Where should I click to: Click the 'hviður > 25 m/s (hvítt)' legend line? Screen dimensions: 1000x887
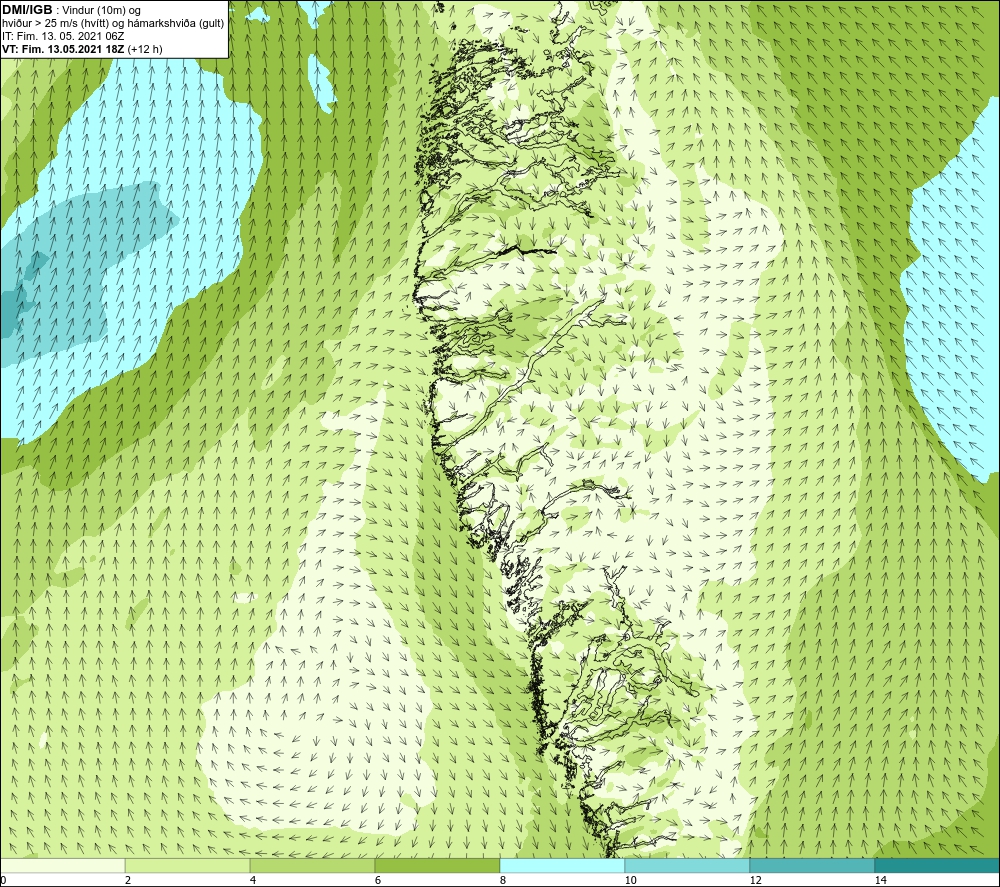pyautogui.click(x=113, y=23)
